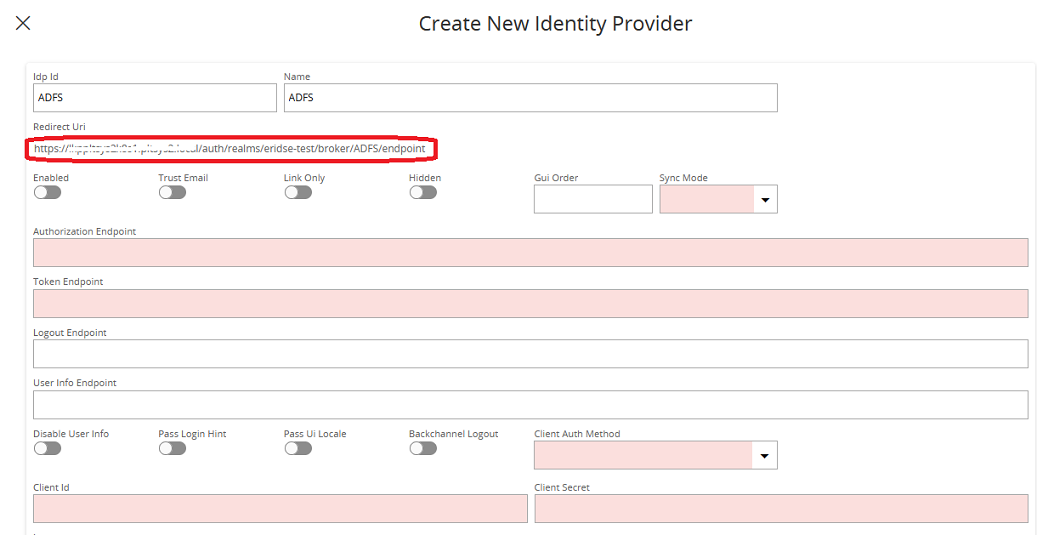
Task: Click the Idp Id text field
Action: pyautogui.click(x=154, y=98)
